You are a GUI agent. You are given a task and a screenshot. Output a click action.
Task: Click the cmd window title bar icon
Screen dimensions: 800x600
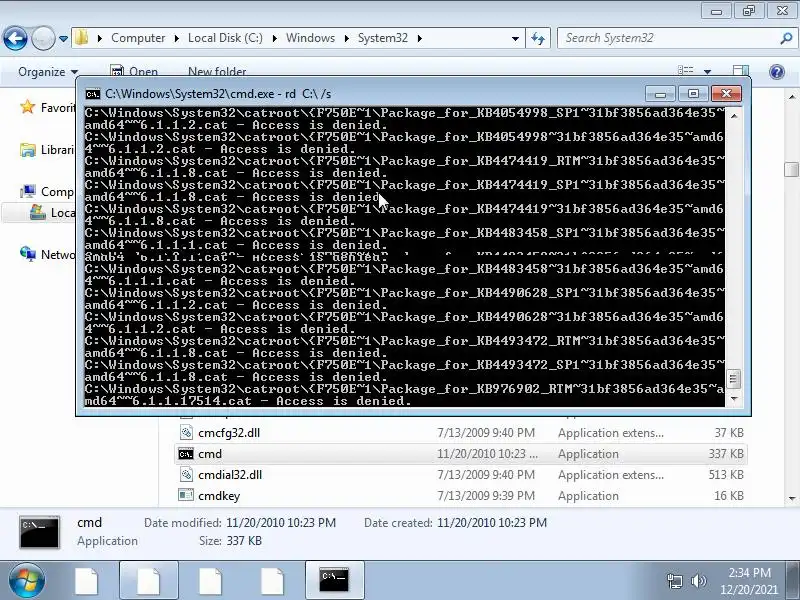point(93,94)
